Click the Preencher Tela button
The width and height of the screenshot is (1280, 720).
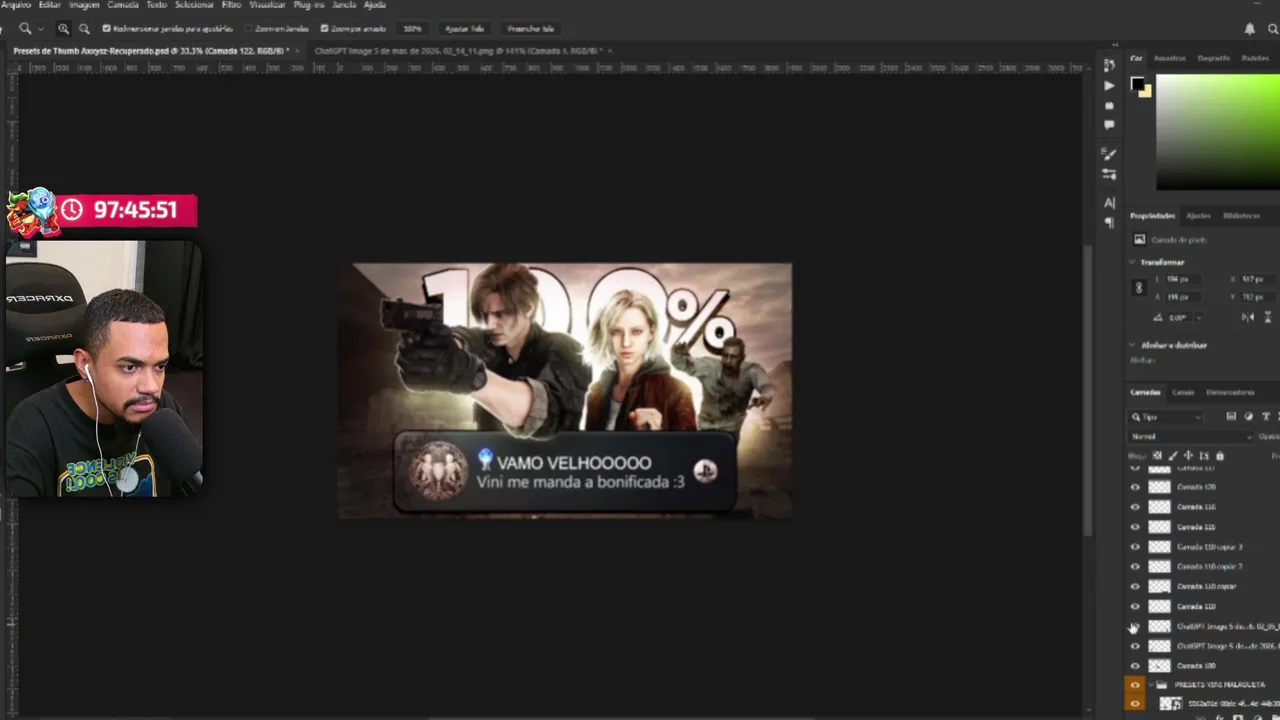click(x=530, y=29)
